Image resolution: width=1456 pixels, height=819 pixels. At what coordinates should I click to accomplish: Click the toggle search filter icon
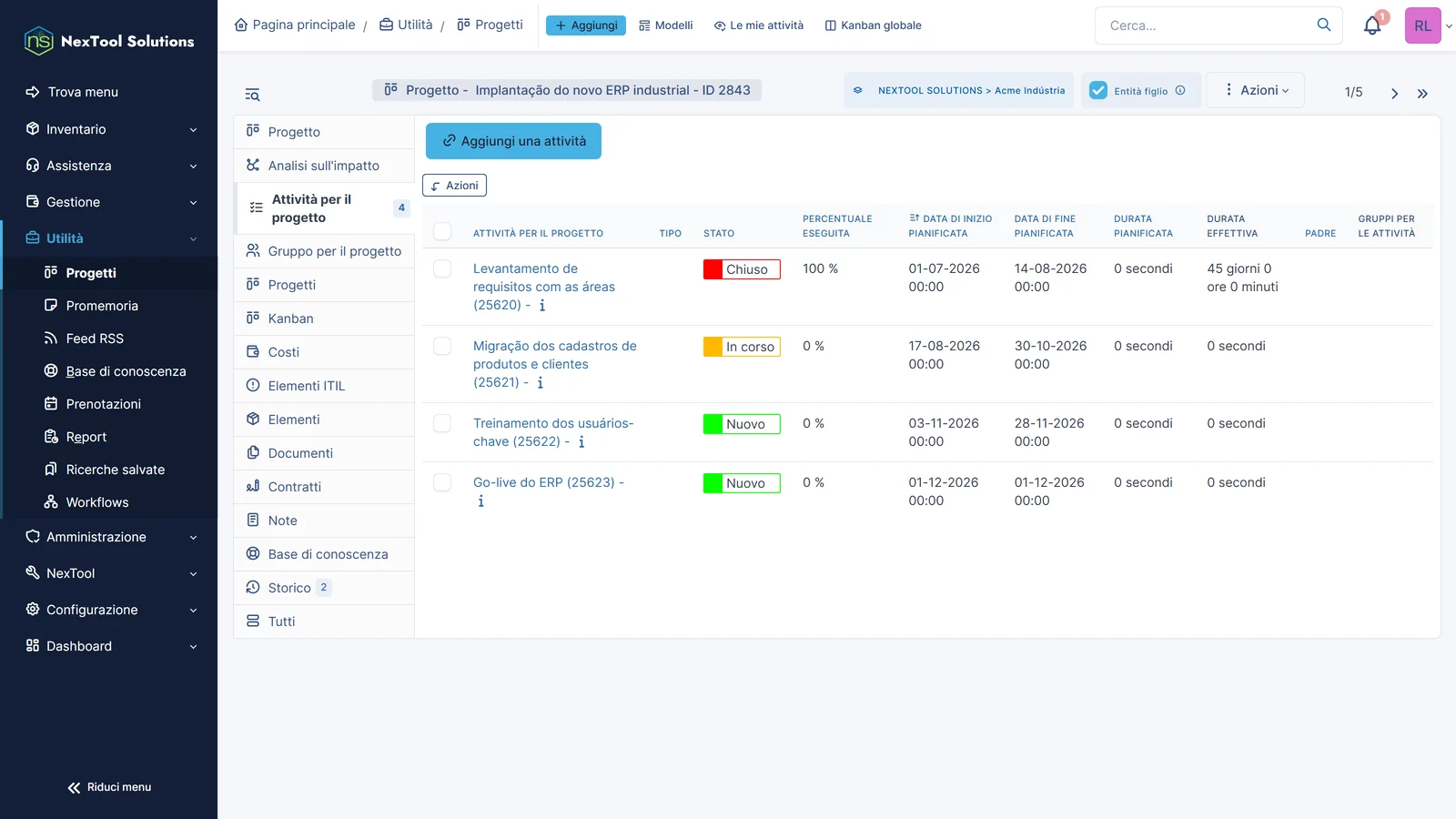pos(252,95)
